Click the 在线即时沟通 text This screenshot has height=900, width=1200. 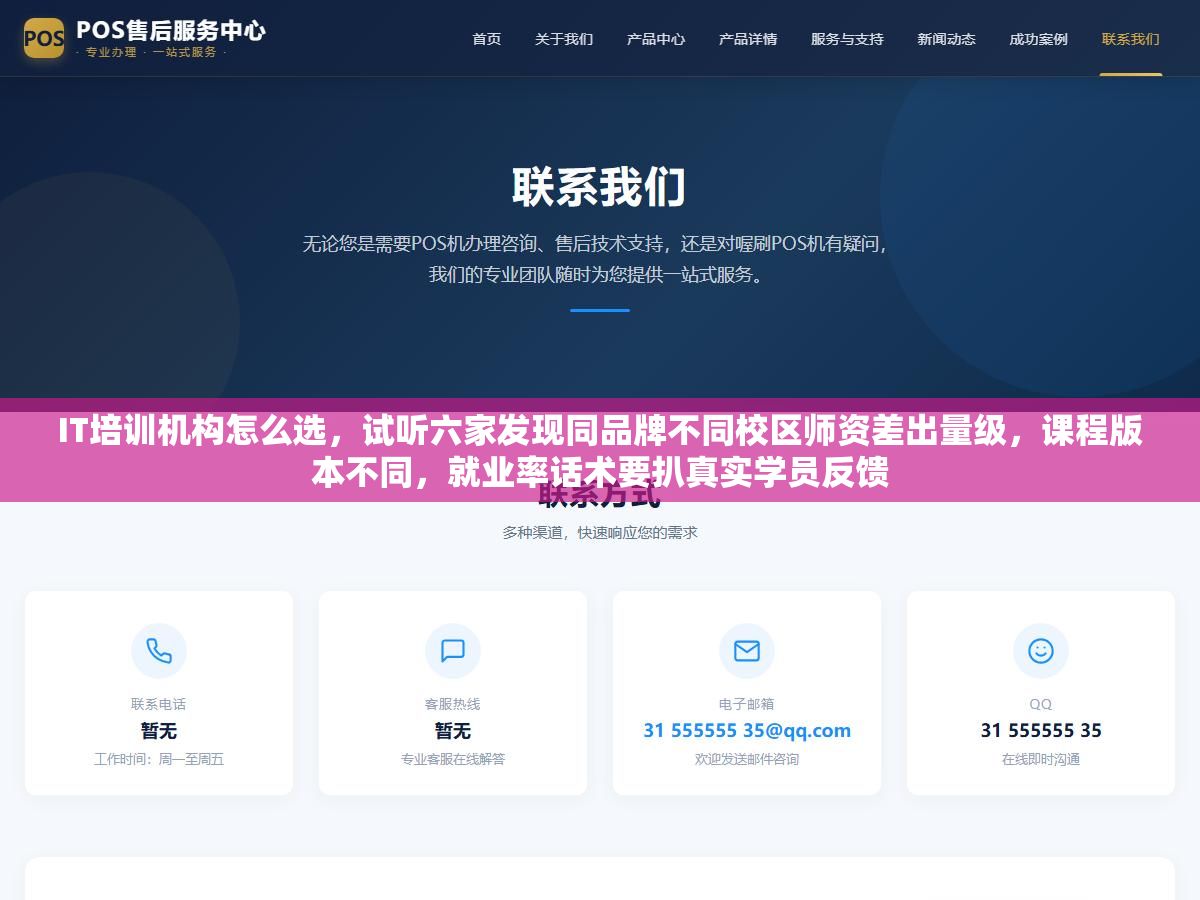[x=1041, y=759]
